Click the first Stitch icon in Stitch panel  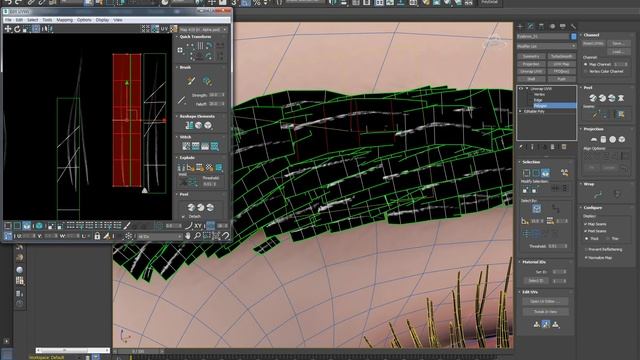tap(186, 146)
